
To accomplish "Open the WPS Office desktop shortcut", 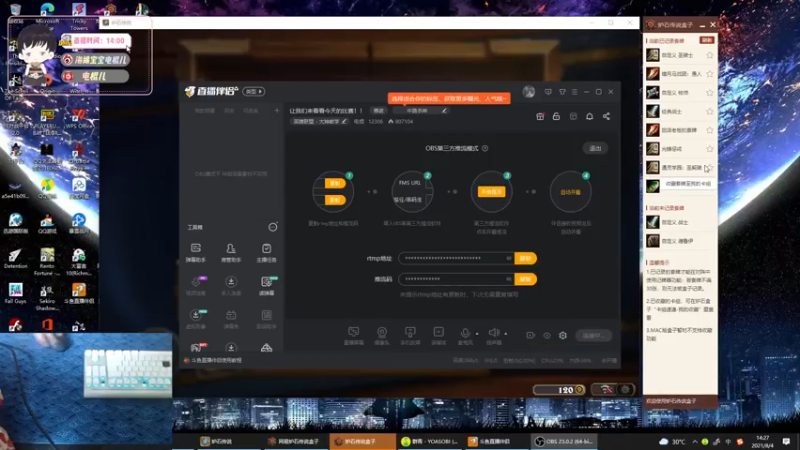I will [x=79, y=119].
